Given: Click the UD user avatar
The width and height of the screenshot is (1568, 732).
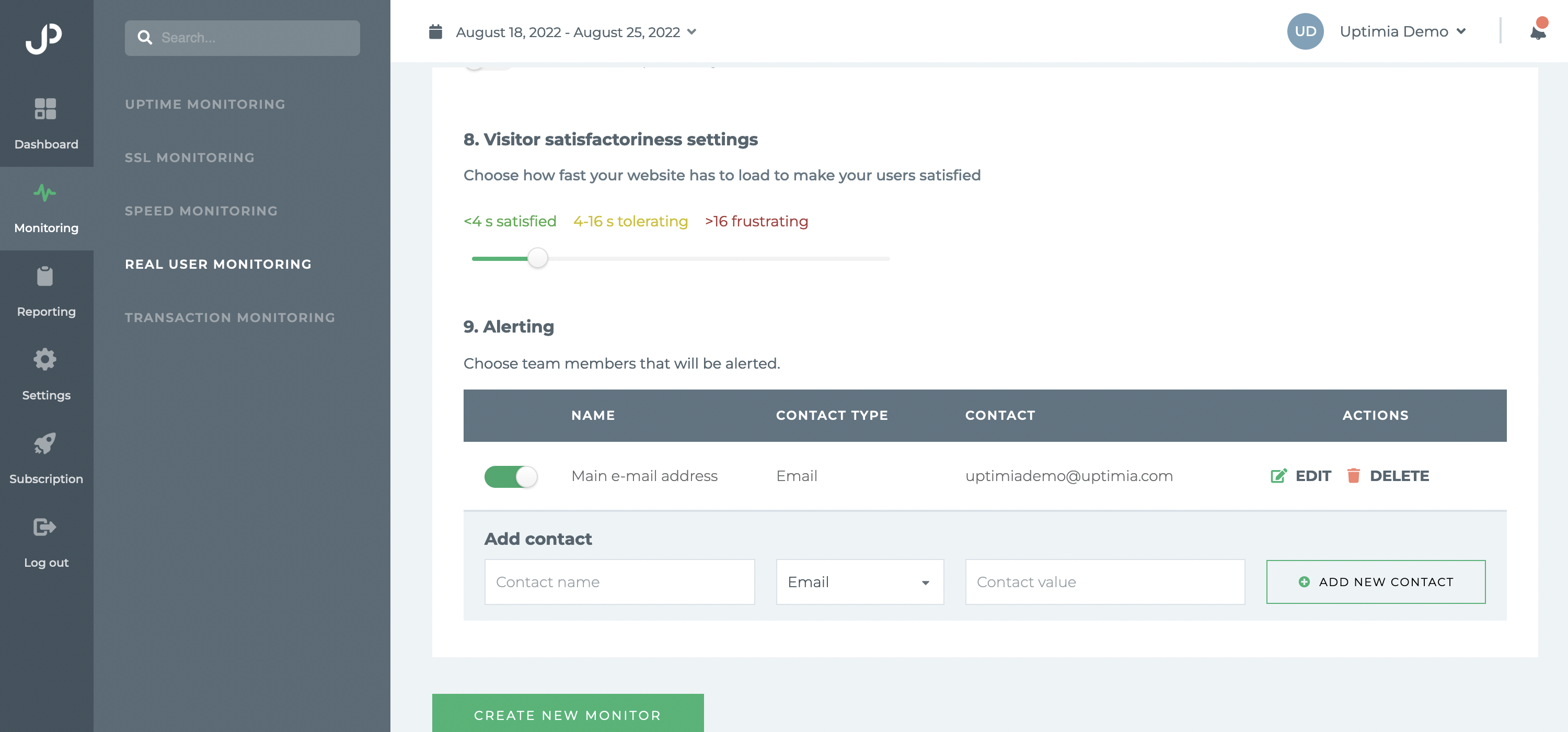Looking at the screenshot, I should (x=1305, y=32).
